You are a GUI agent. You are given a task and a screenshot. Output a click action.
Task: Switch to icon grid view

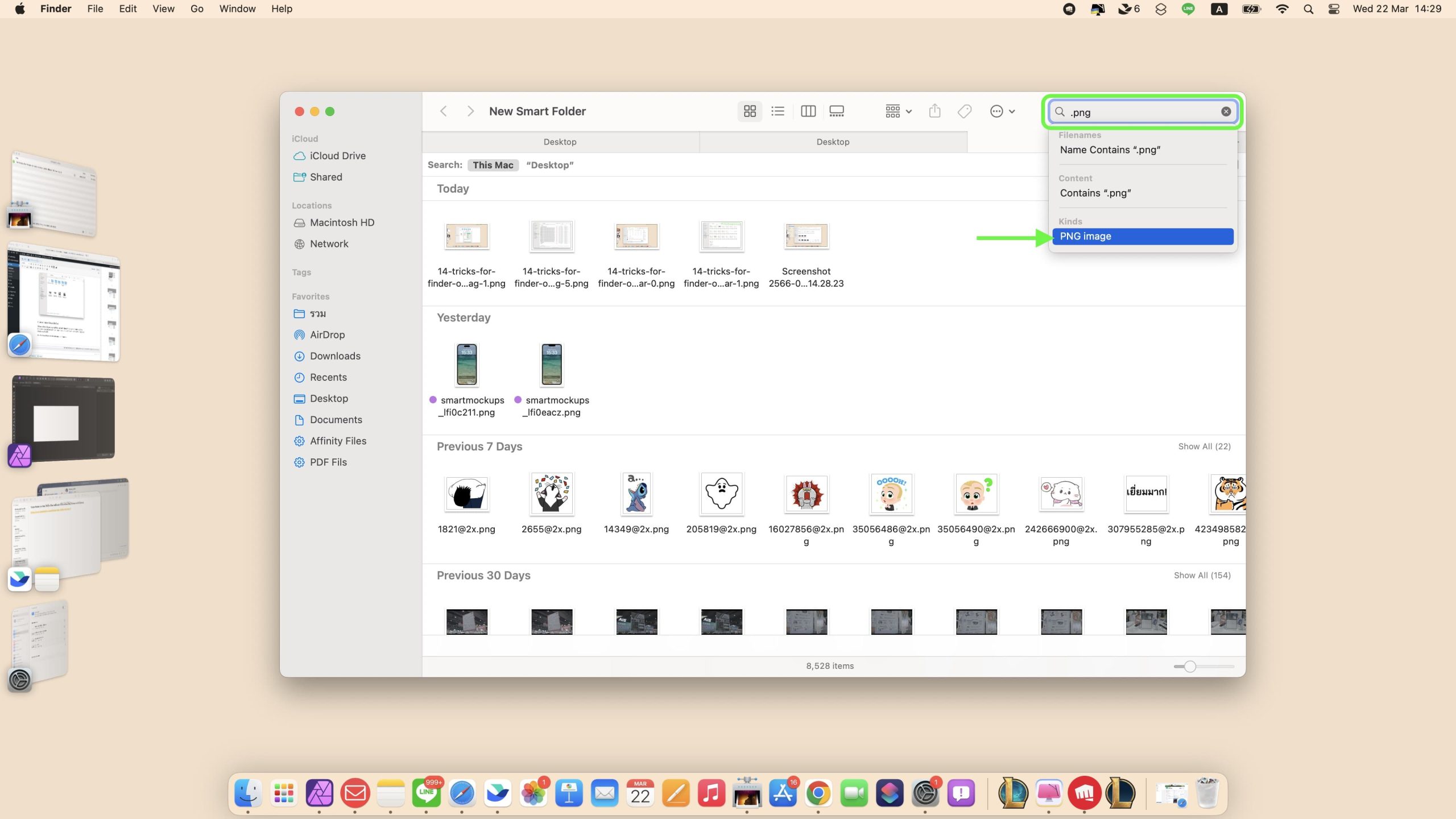tap(750, 111)
